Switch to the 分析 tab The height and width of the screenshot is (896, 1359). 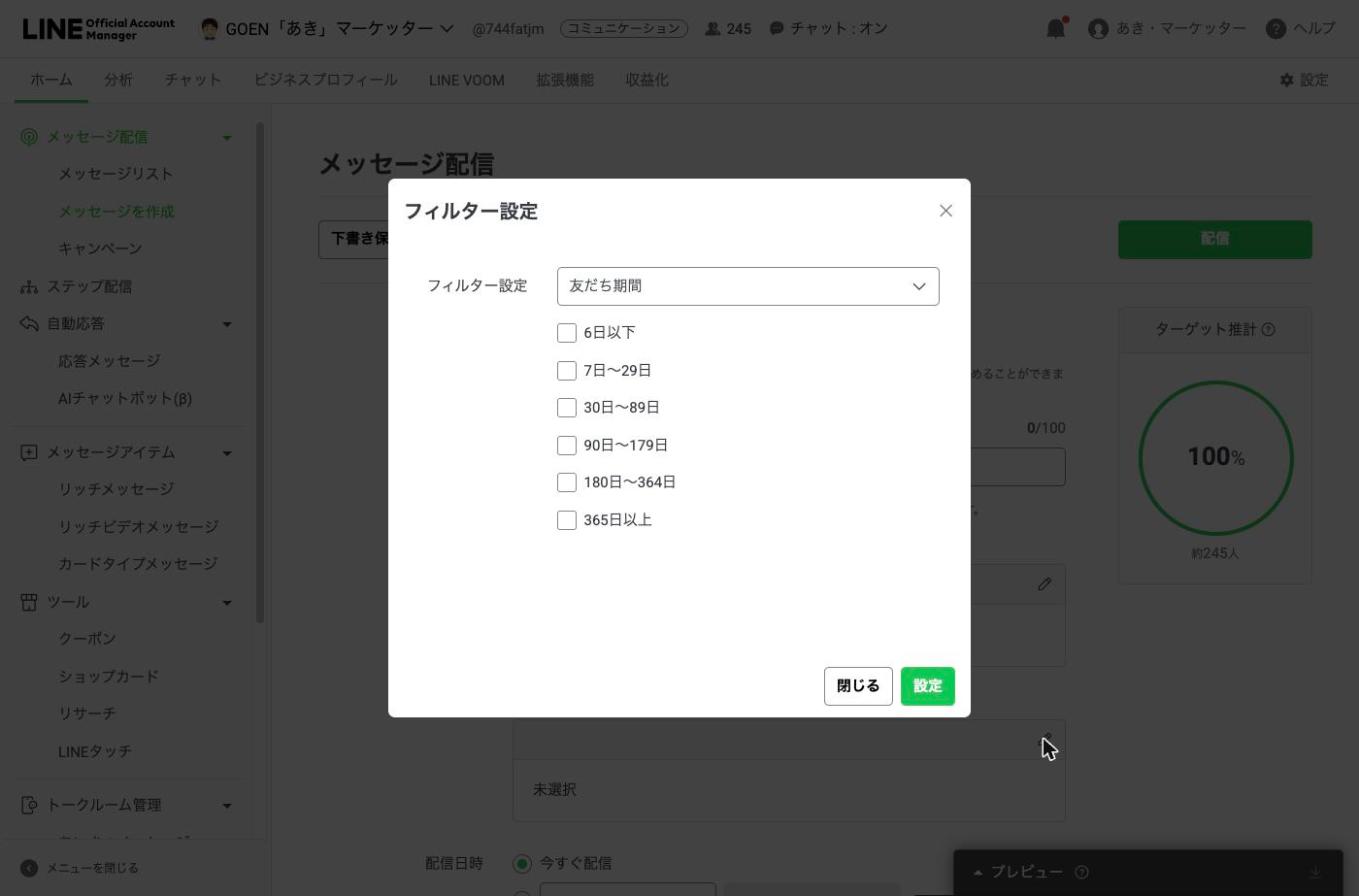(x=118, y=80)
